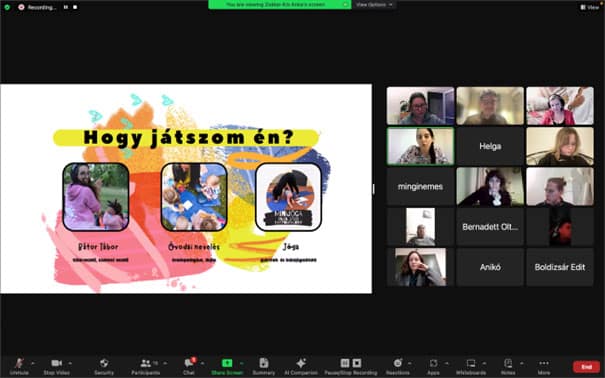Expand video options arrow beside Stop Video
This screenshot has height=378, width=605.
click(70, 363)
